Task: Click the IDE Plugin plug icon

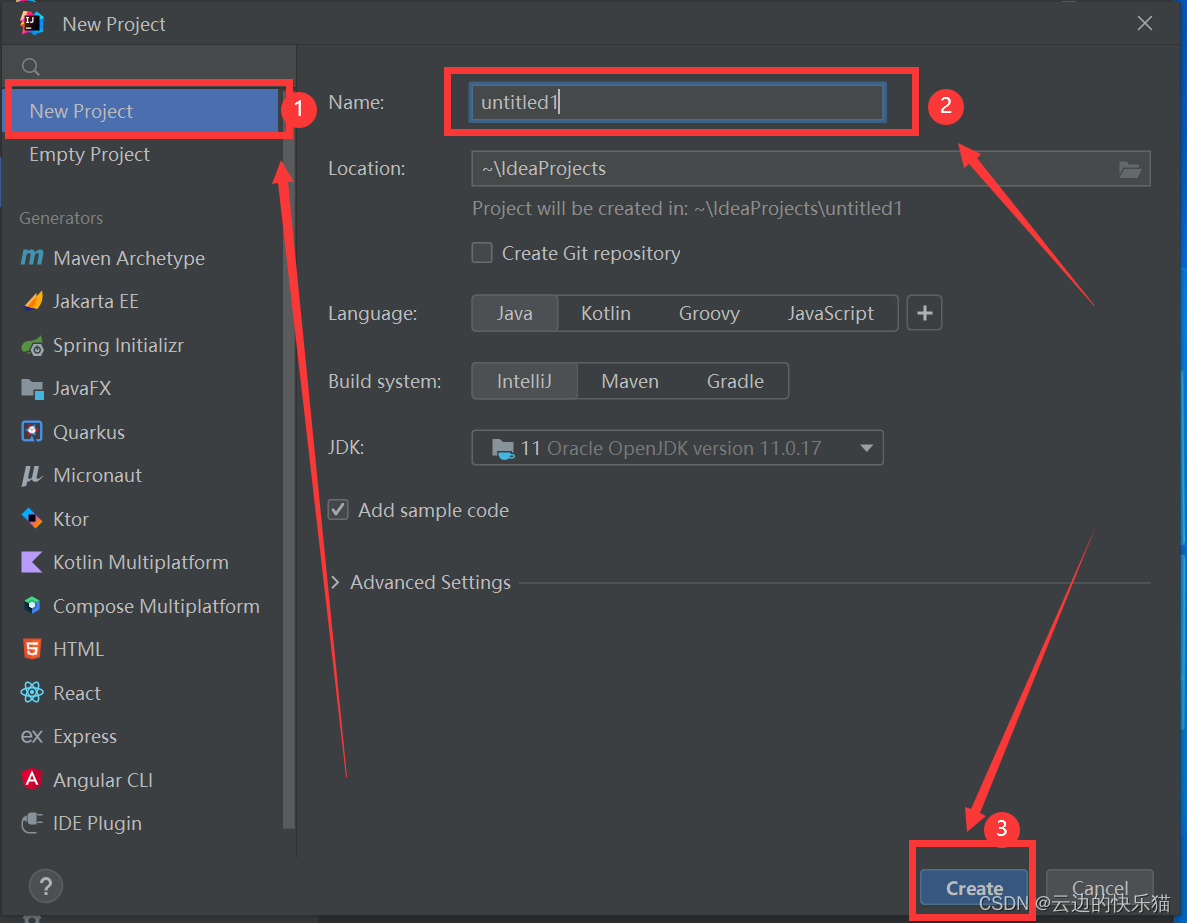Action: click(x=32, y=823)
